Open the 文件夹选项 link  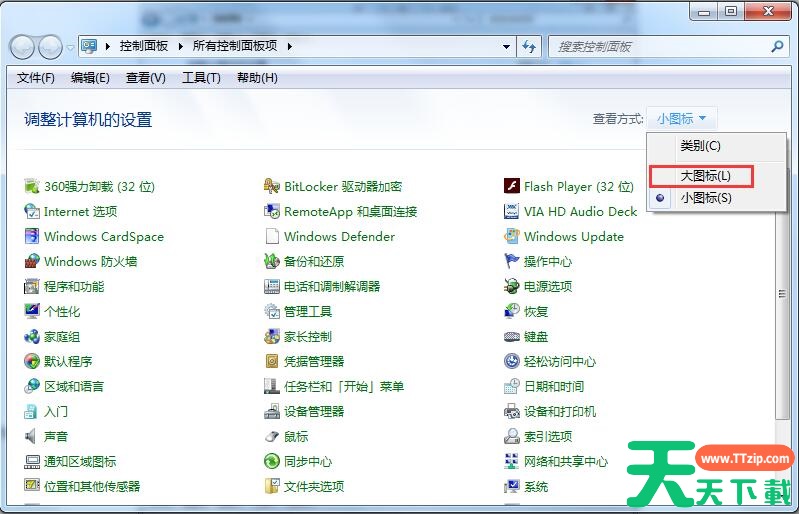click(x=314, y=486)
